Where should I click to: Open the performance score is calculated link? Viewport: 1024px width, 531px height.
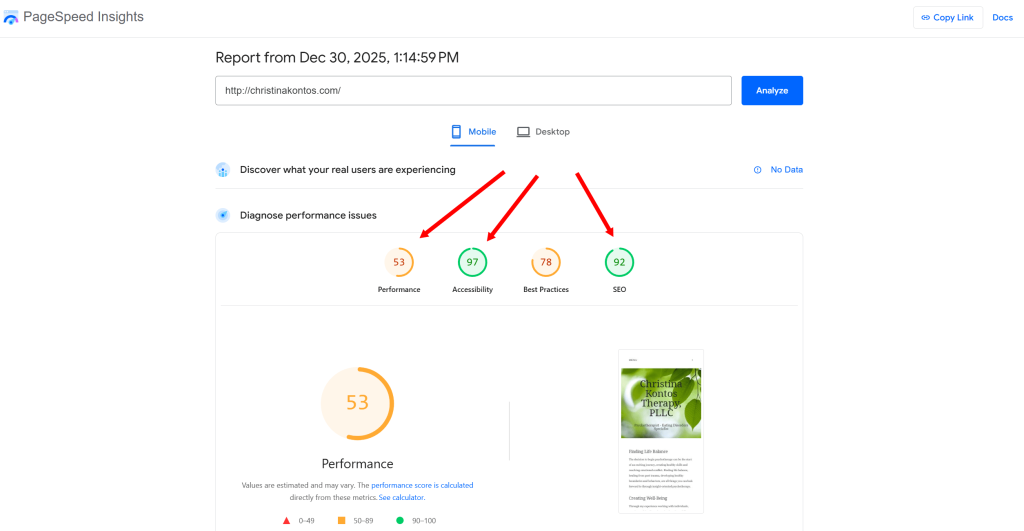click(422, 485)
